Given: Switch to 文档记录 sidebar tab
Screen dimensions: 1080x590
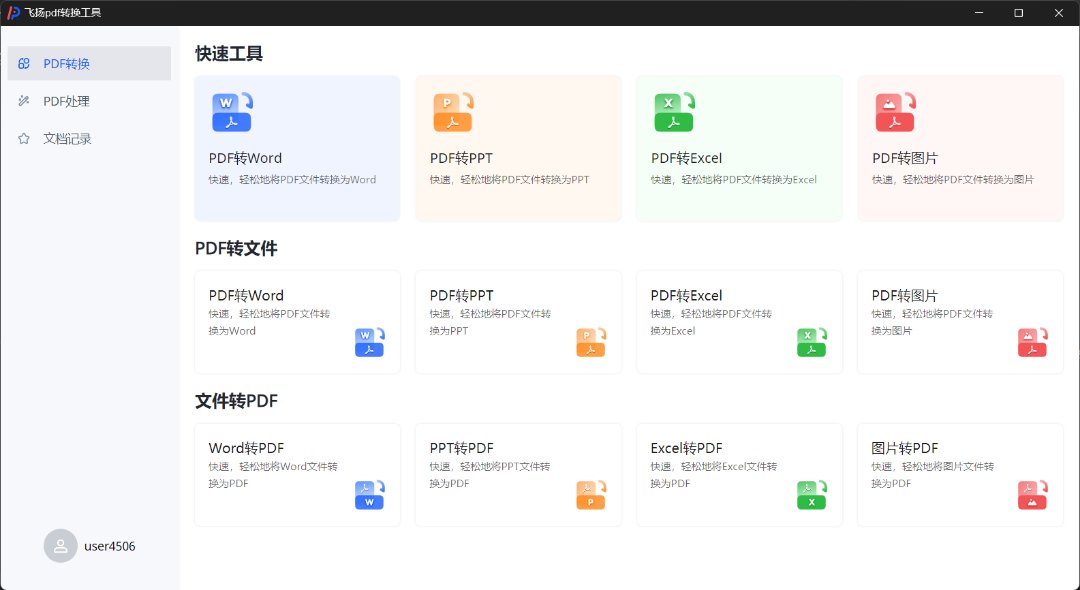Looking at the screenshot, I should pos(89,139).
